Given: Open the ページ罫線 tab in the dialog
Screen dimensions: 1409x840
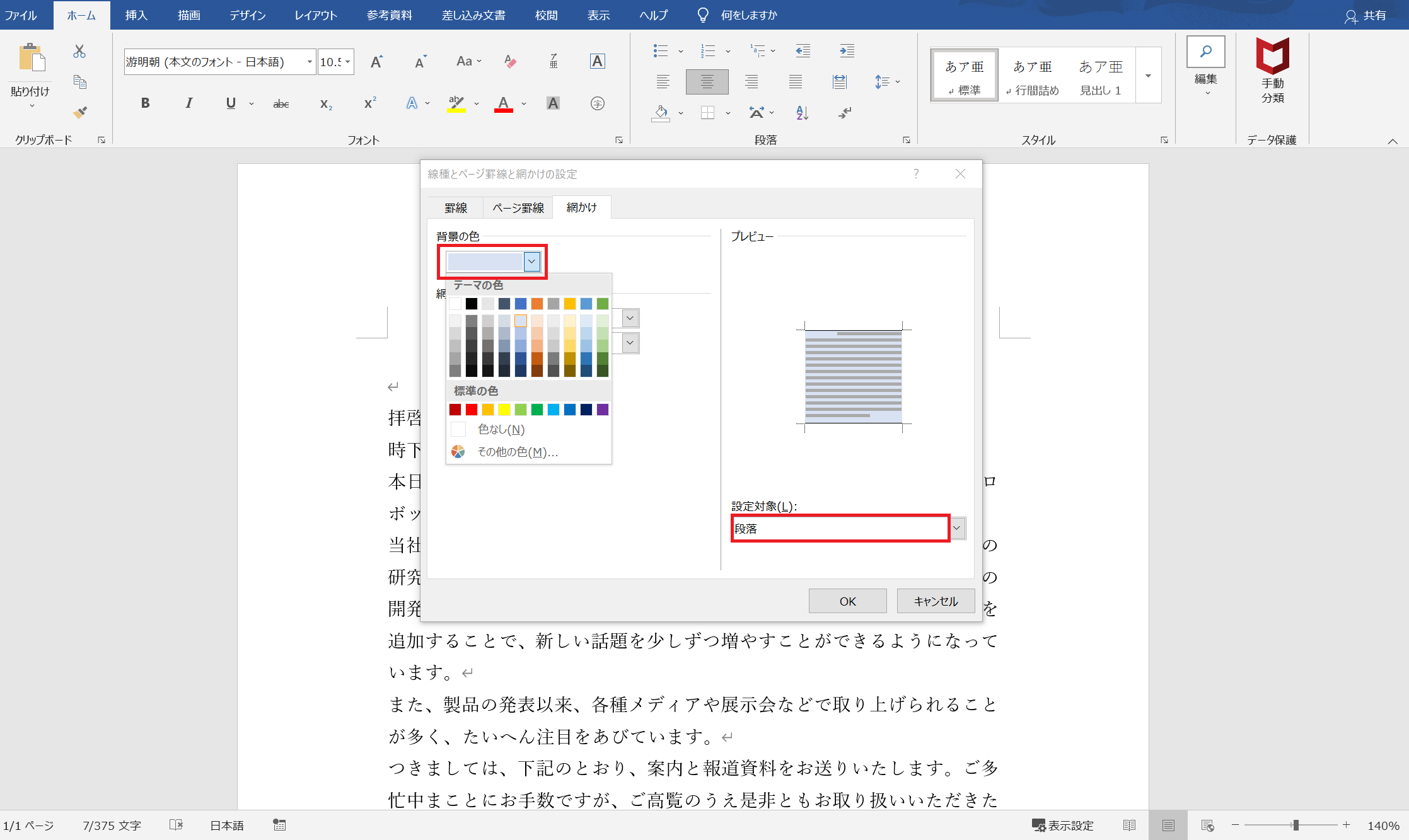Looking at the screenshot, I should click(518, 208).
